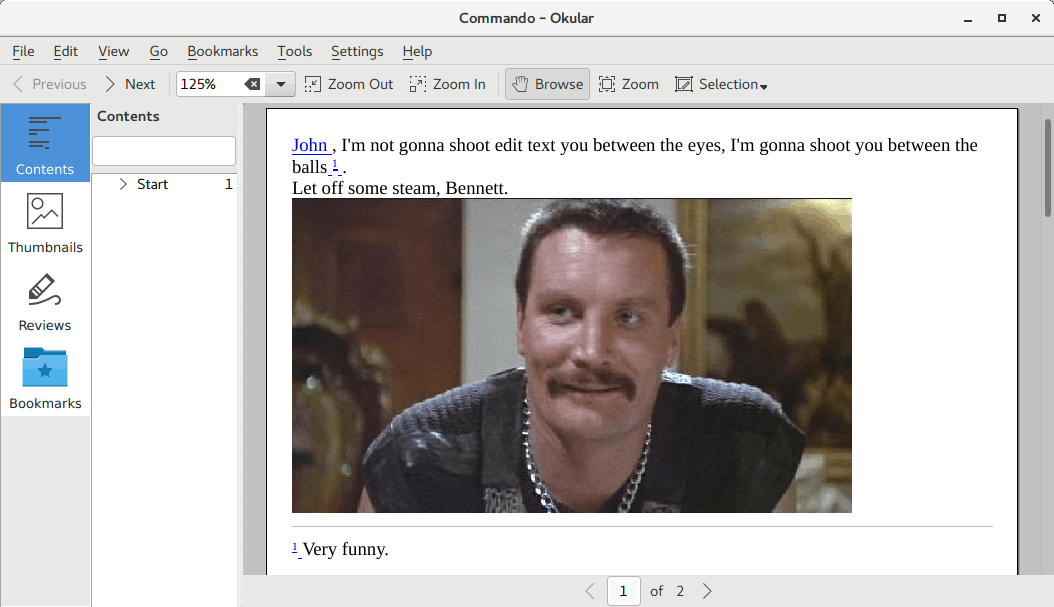This screenshot has width=1054, height=607.
Task: Click the footnote 1 backlink before 'Very funny'
Action: pyautogui.click(x=294, y=548)
